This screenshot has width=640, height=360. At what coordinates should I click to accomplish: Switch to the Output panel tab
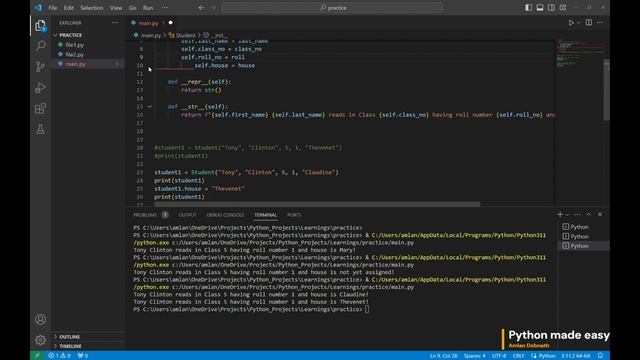187,215
